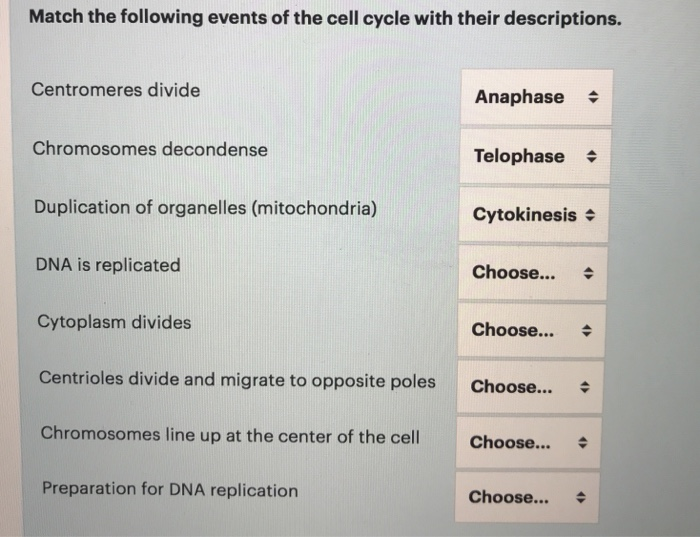Choose answer for Chromosomes line up at center
The height and width of the screenshot is (537, 700).
(x=528, y=442)
